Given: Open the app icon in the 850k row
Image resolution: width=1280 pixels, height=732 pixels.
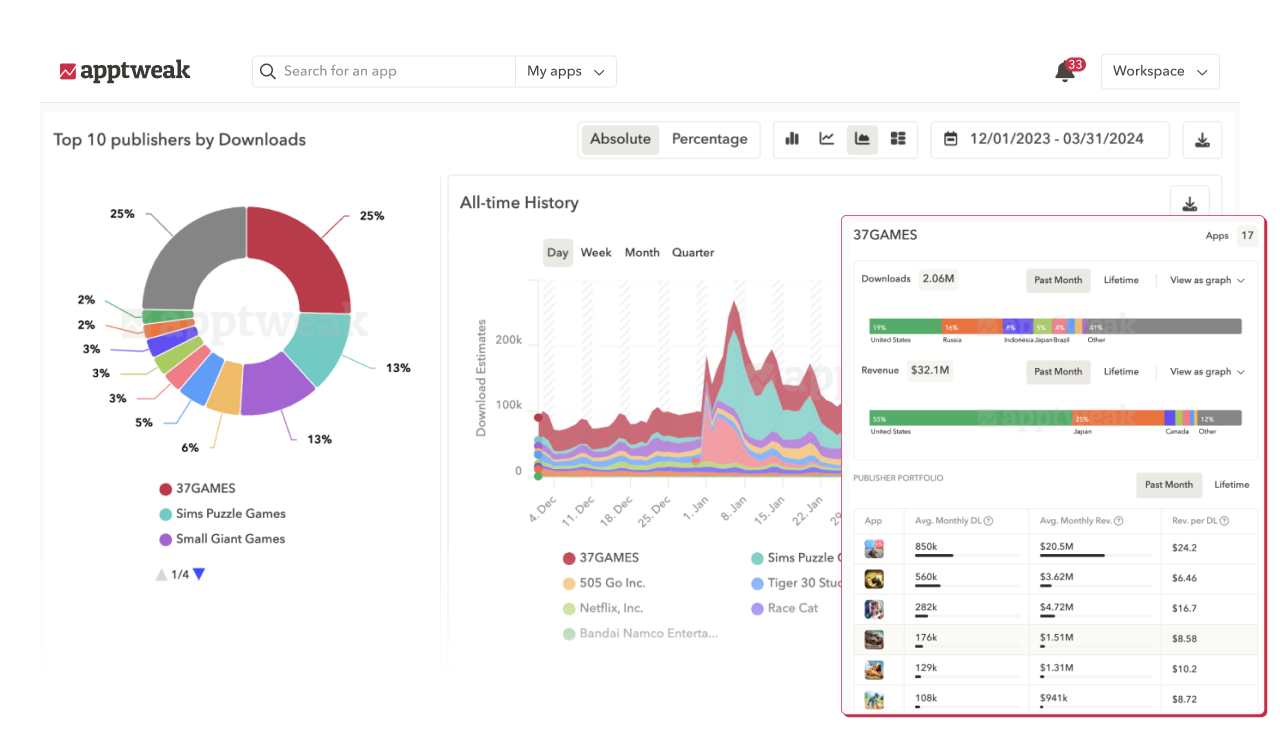Looking at the screenshot, I should 874,548.
